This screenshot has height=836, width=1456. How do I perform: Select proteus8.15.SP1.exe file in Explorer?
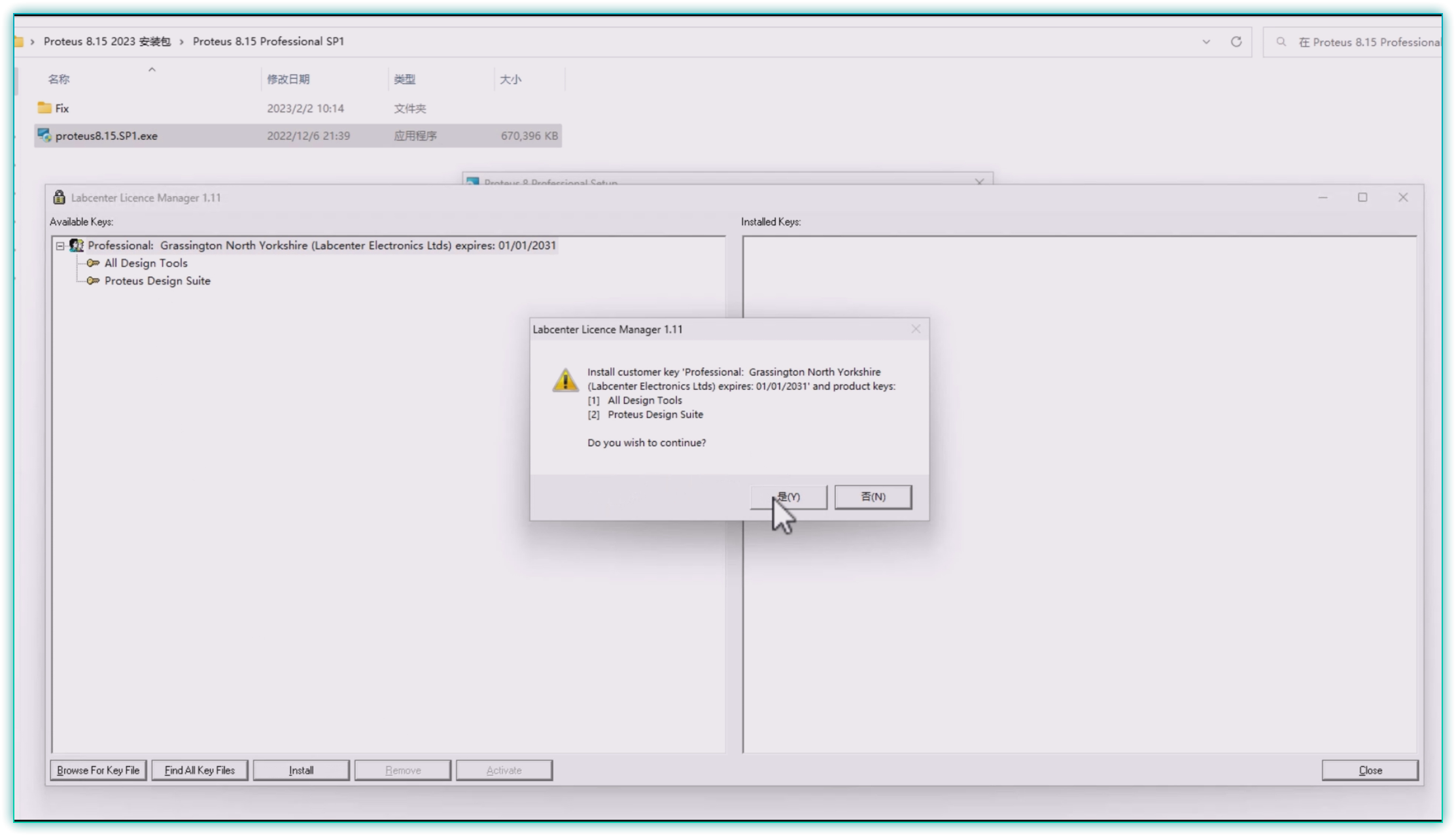click(298, 135)
